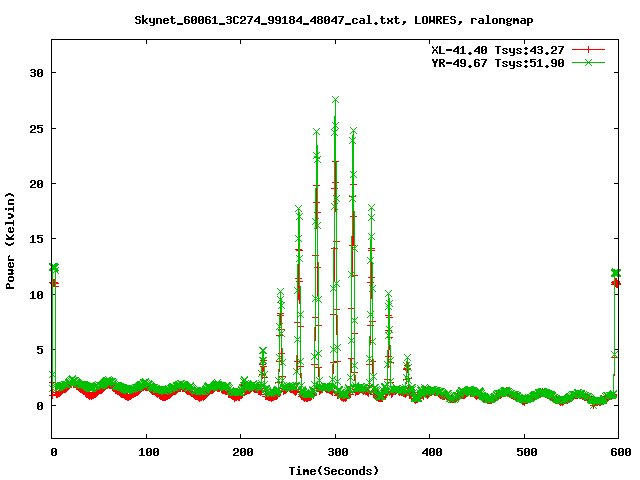640x480 pixels.
Task: Click the Power (Kelvin) y-axis label
Action: pos(10,241)
